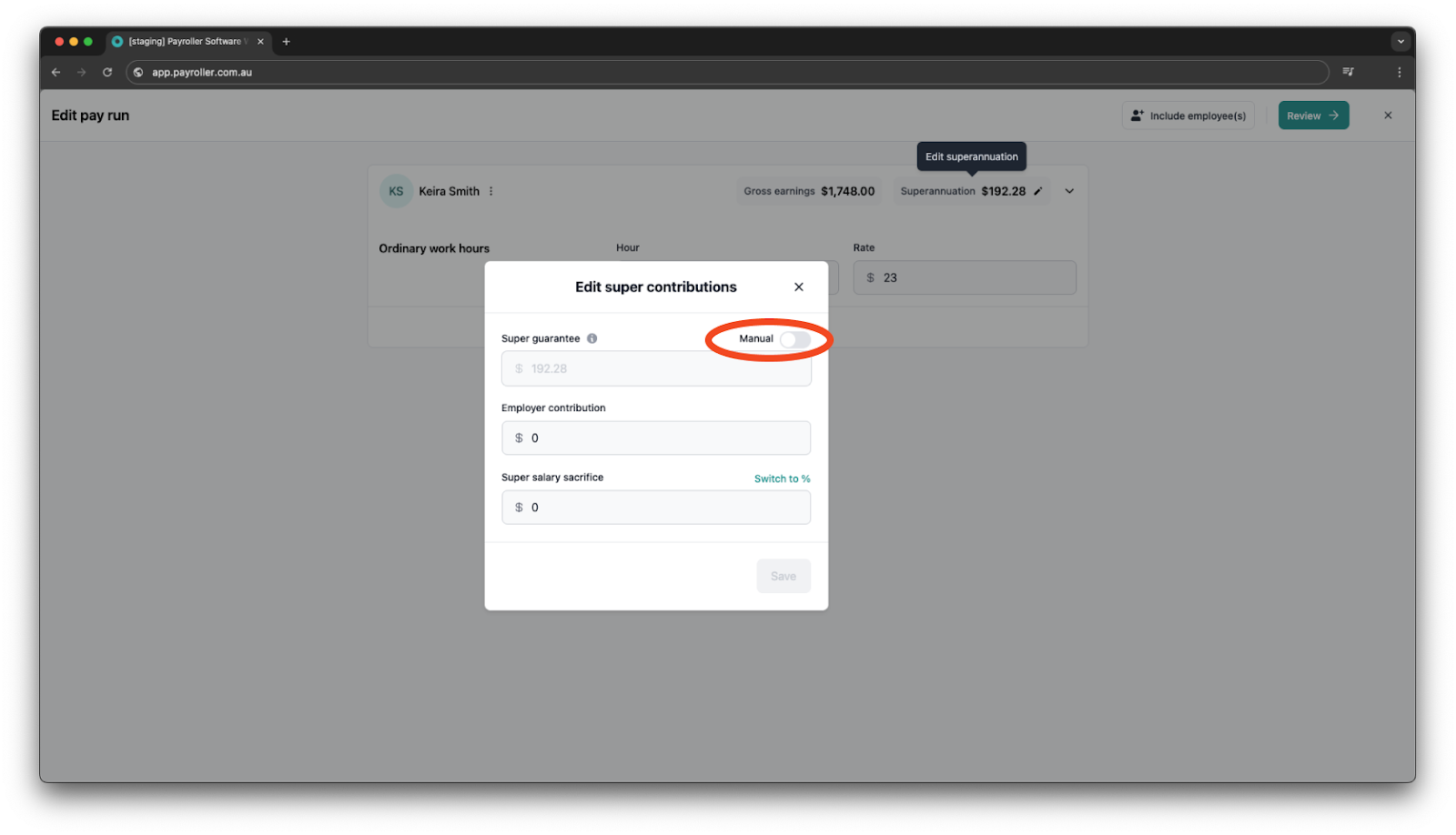Enable the Manual super guarantee toggle
This screenshot has height=835, width=1456.
coord(793,338)
